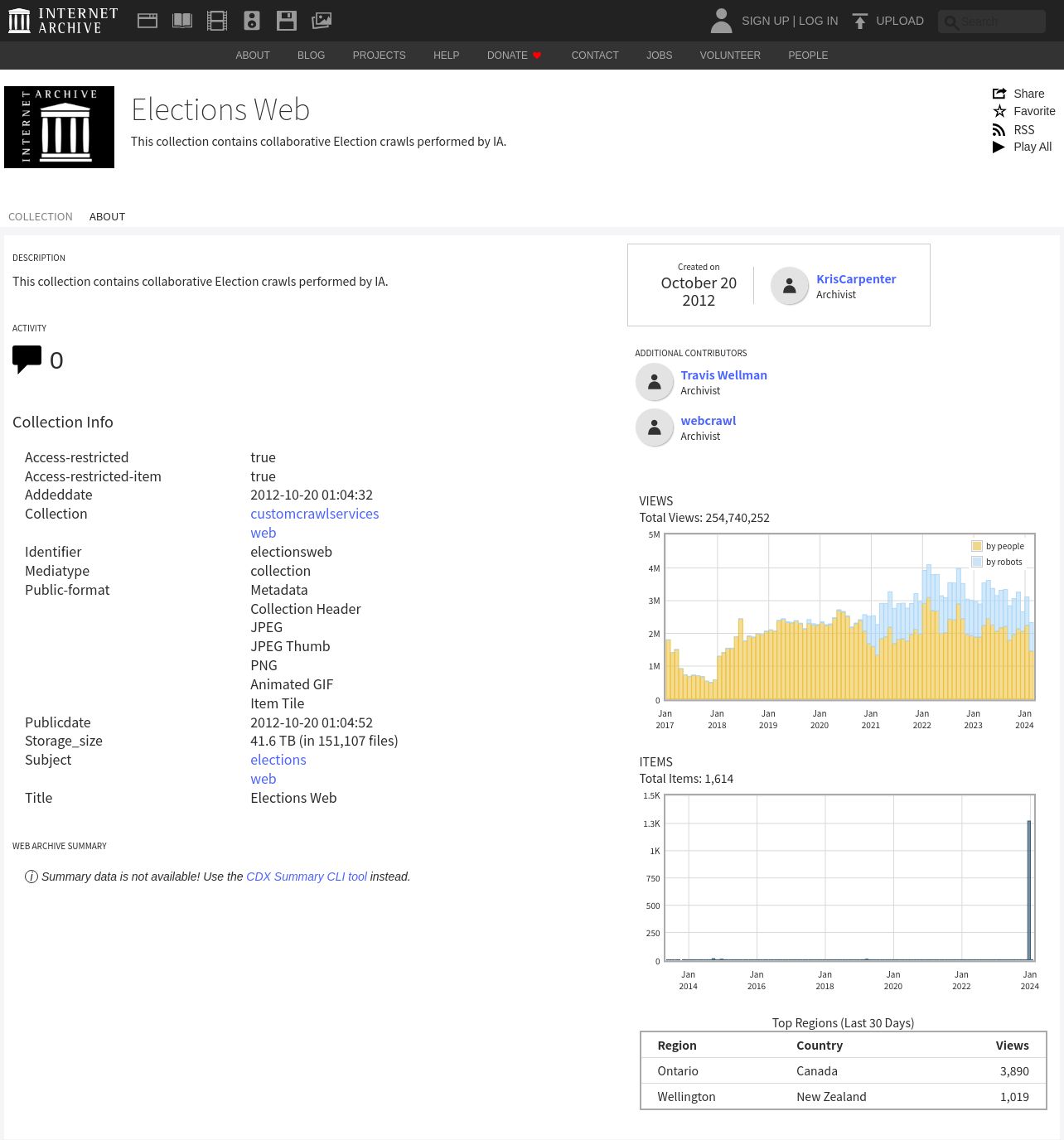This screenshot has width=1064, height=1140.
Task: Click the 'by robots' legend swatch
Action: pyautogui.click(x=977, y=562)
